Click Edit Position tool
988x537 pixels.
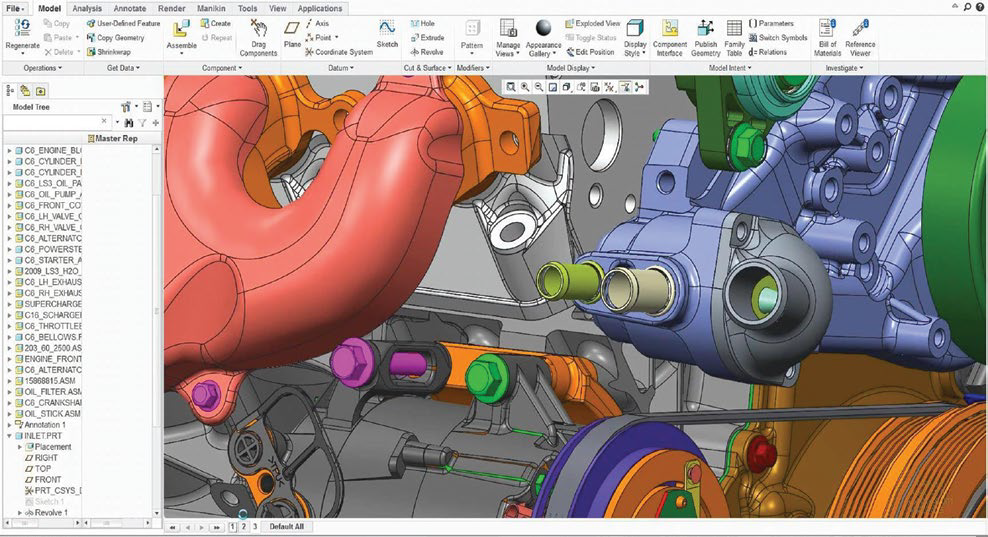point(590,52)
